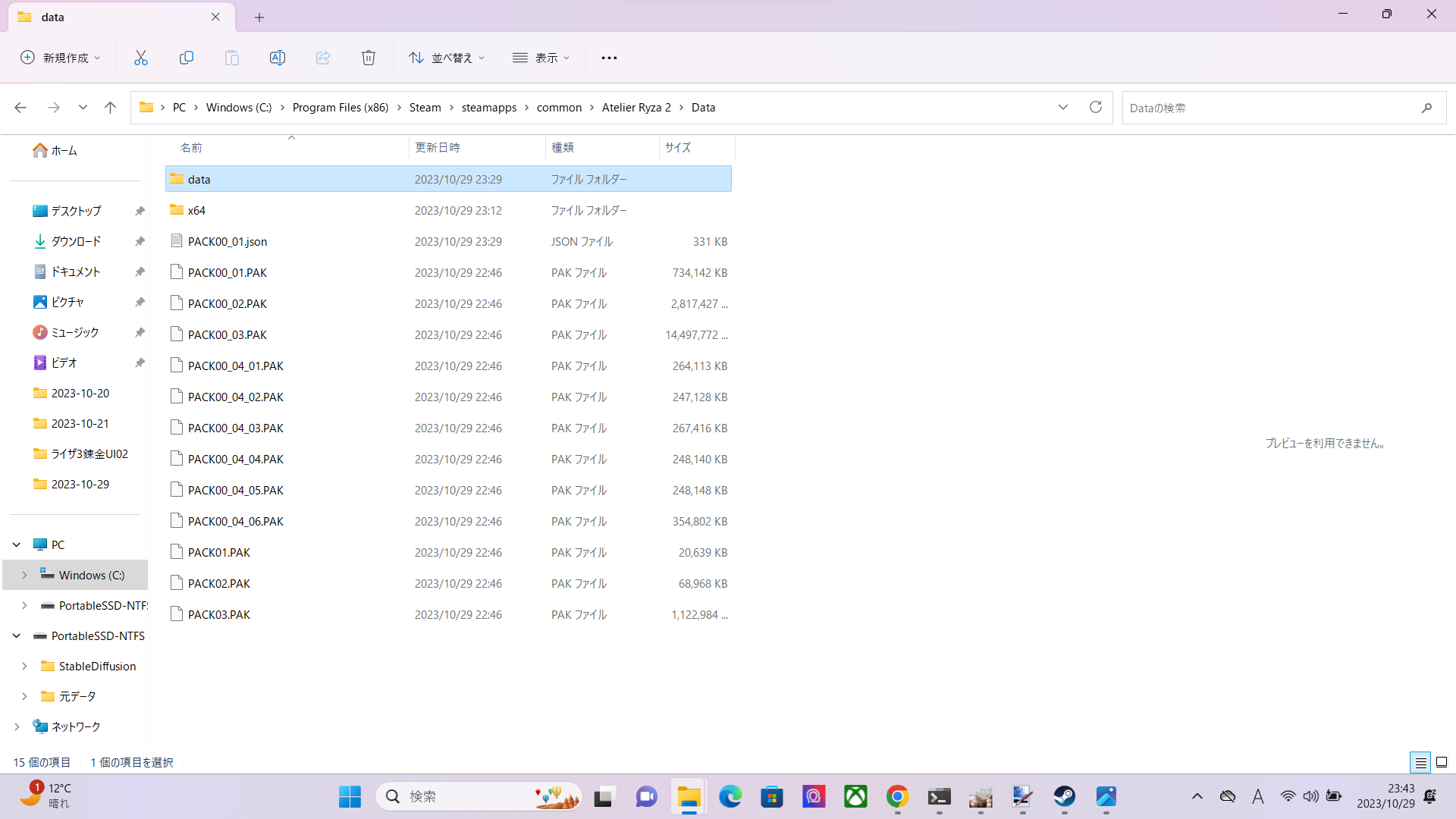This screenshot has width=1456, height=819.
Task: Open ライザ3錬金UI02 folder in sidebar
Action: click(x=89, y=453)
